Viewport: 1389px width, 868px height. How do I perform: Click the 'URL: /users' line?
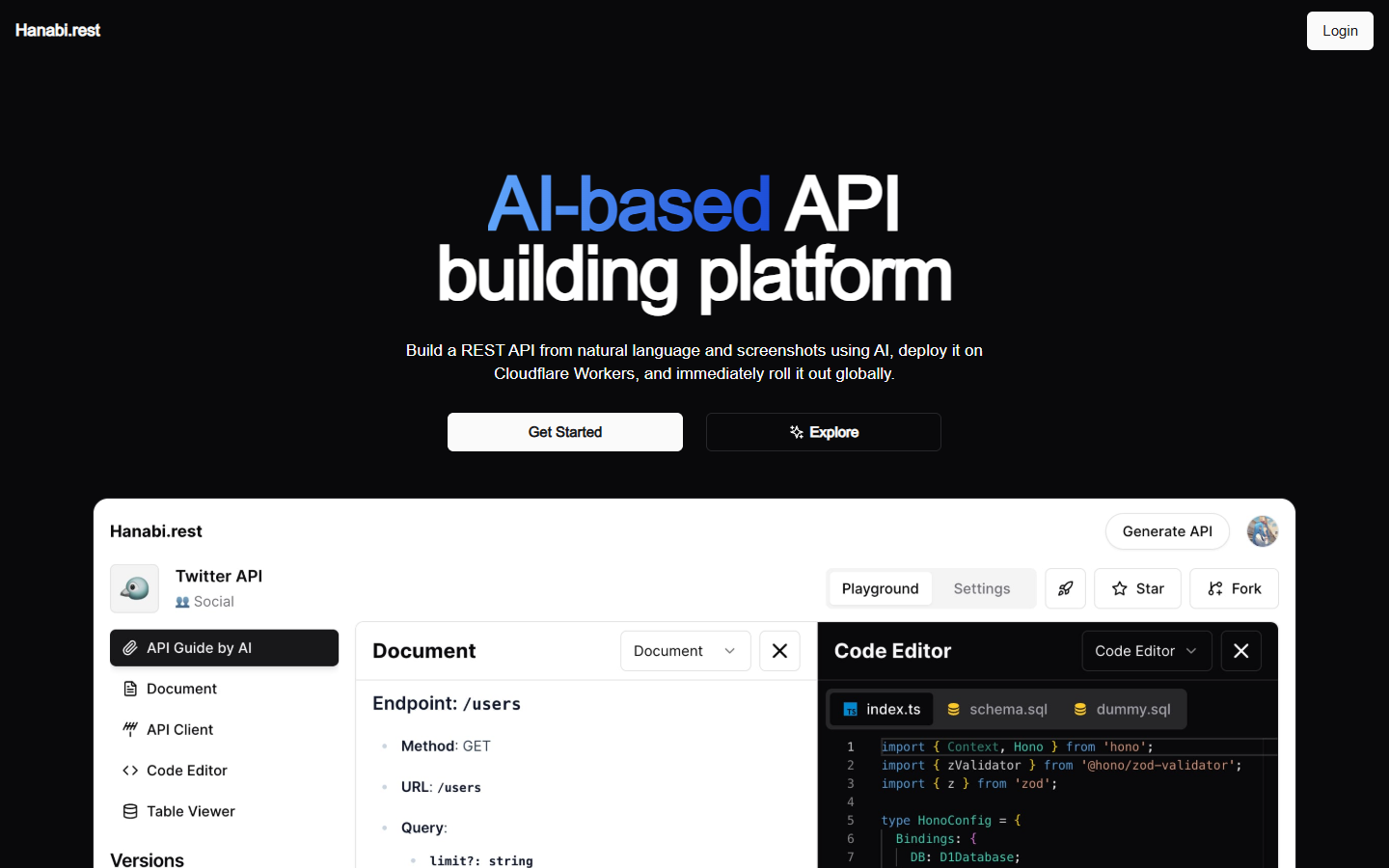441,787
